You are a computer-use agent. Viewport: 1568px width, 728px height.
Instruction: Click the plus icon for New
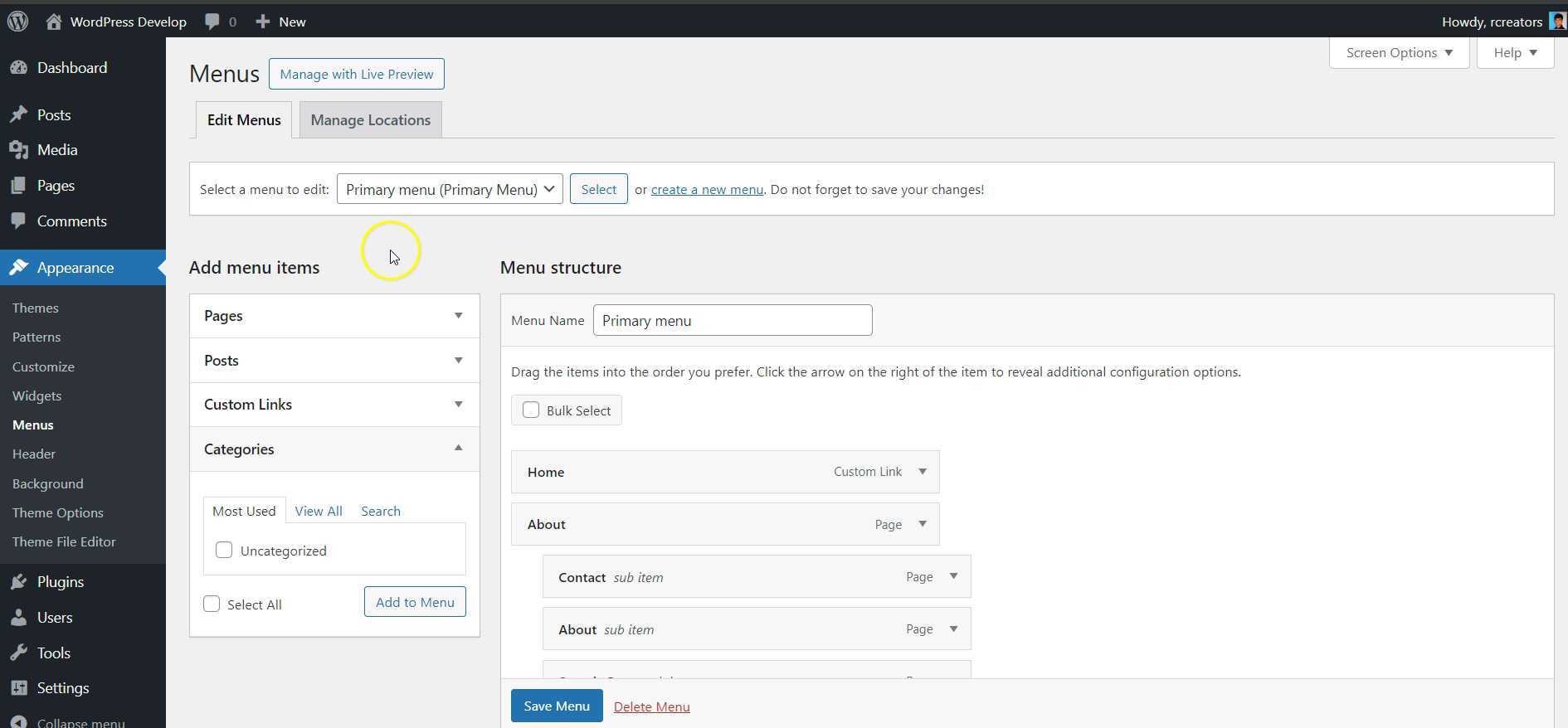[262, 22]
